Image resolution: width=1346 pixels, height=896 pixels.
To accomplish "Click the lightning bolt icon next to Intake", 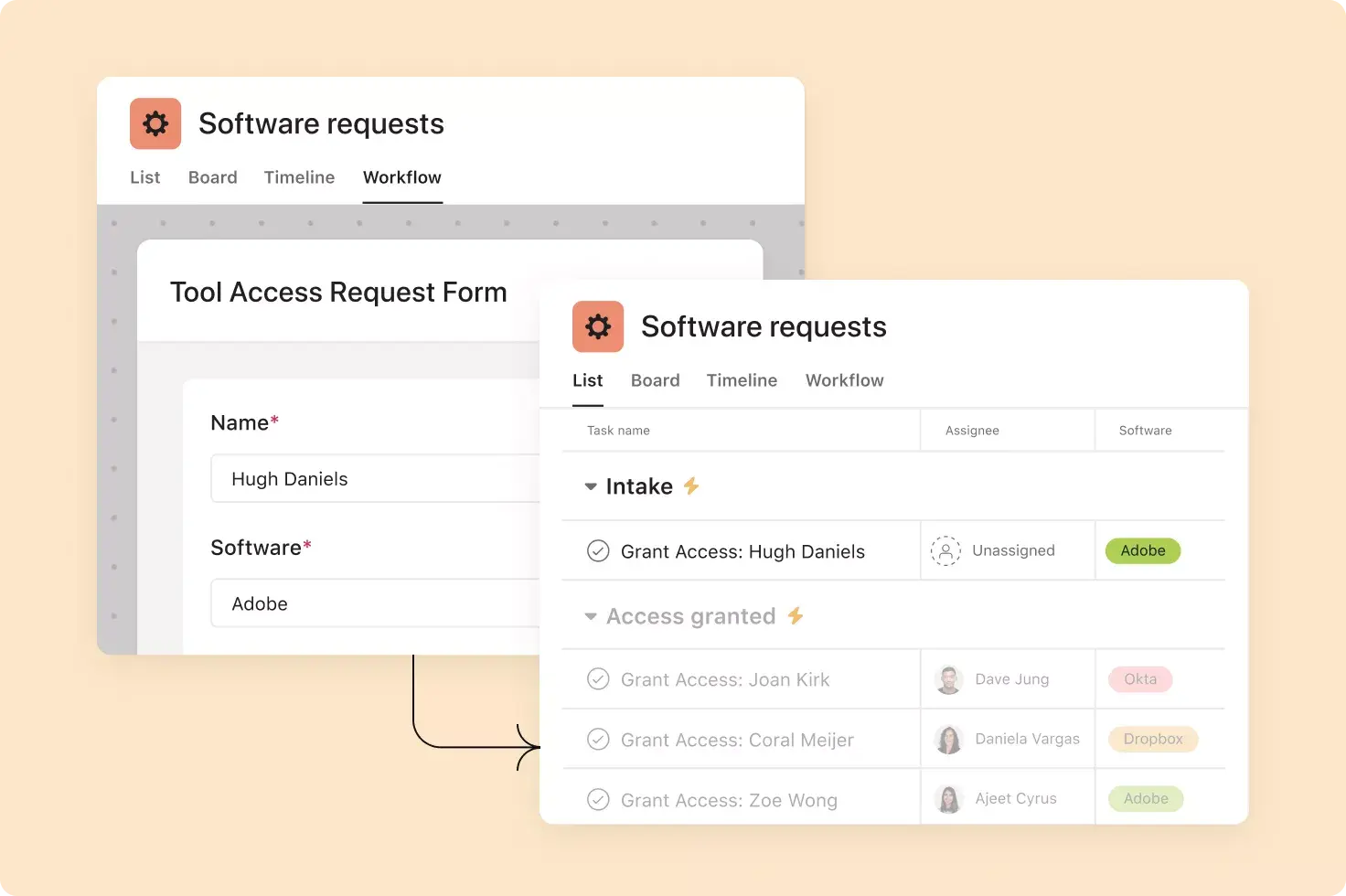I will pos(691,486).
